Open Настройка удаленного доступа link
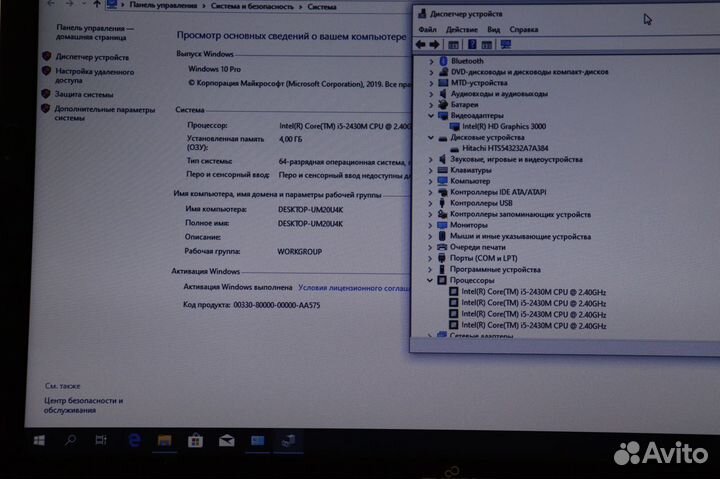 (x=94, y=76)
